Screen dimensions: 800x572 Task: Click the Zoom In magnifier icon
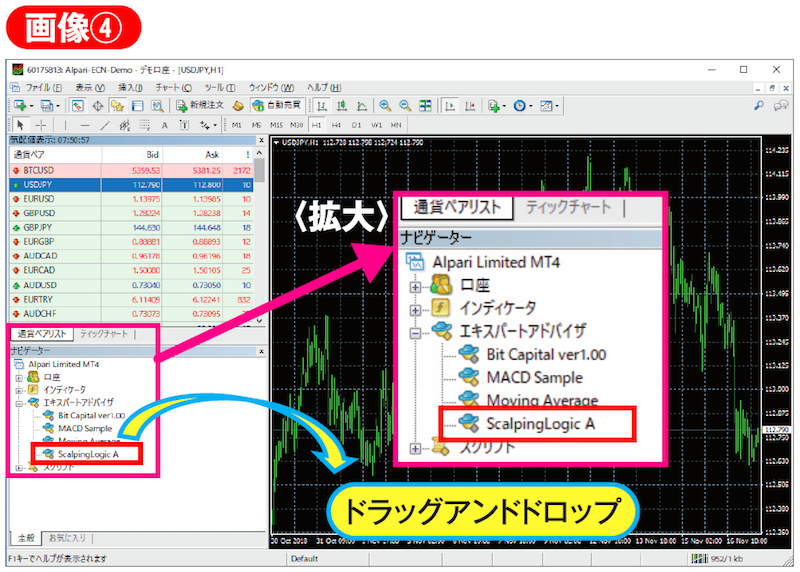pyautogui.click(x=385, y=106)
